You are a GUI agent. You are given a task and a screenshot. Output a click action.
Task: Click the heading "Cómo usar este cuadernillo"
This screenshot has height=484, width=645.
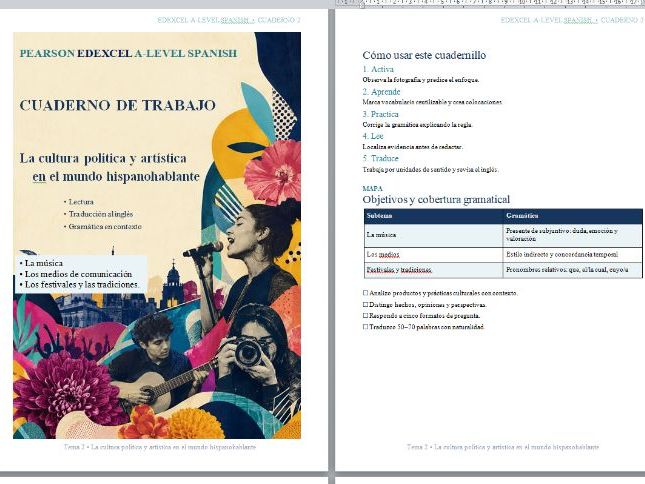point(424,55)
